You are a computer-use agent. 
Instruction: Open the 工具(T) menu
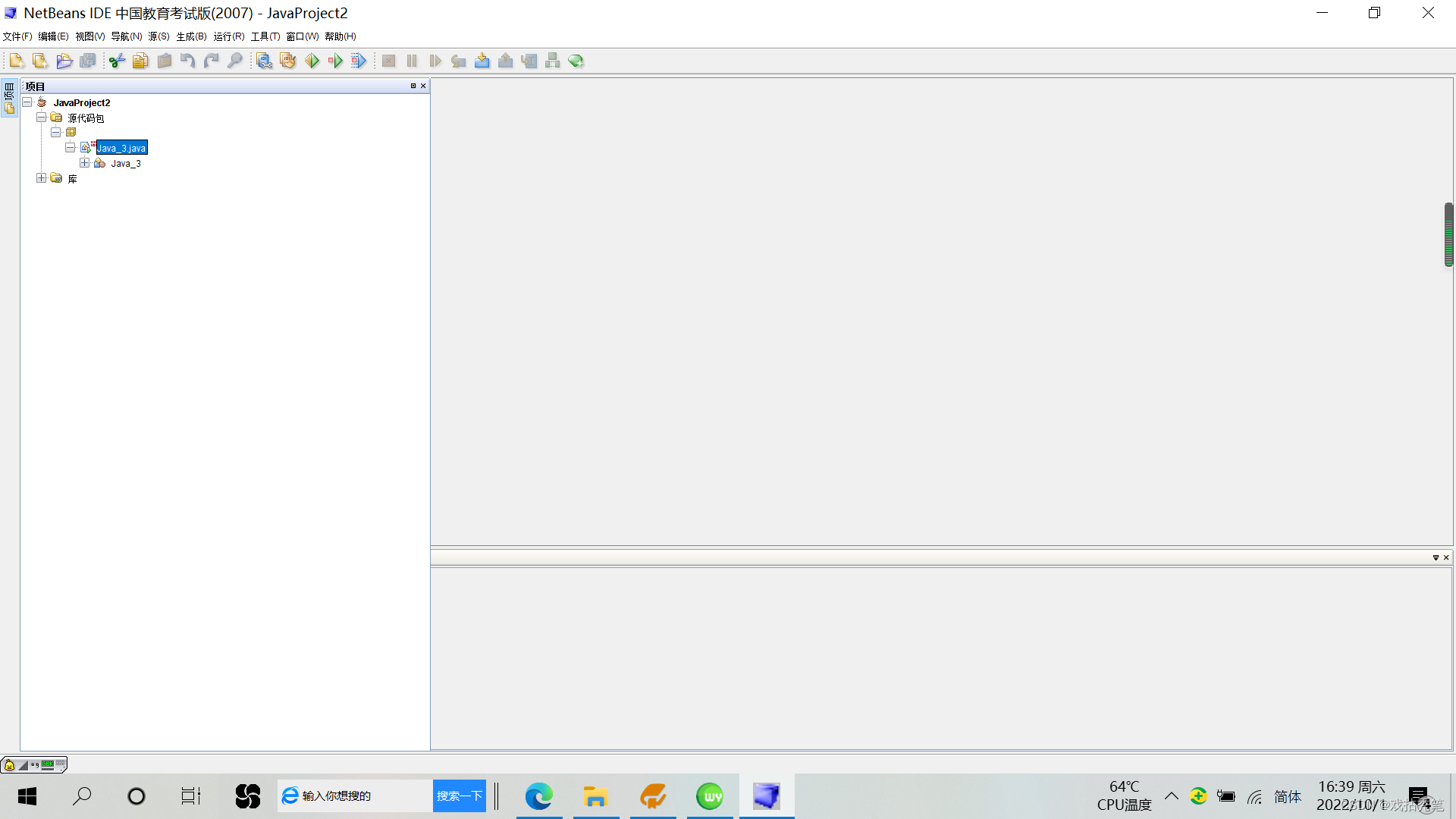pyautogui.click(x=265, y=36)
